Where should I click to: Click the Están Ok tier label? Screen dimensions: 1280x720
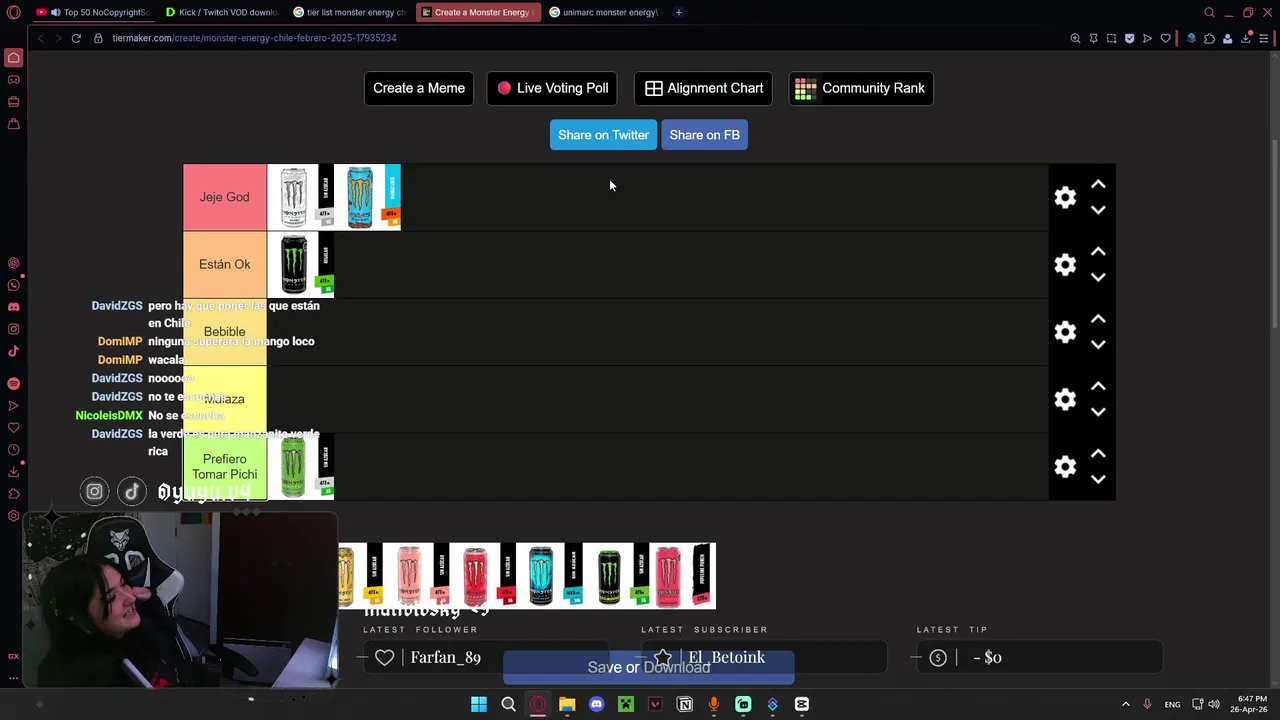224,264
